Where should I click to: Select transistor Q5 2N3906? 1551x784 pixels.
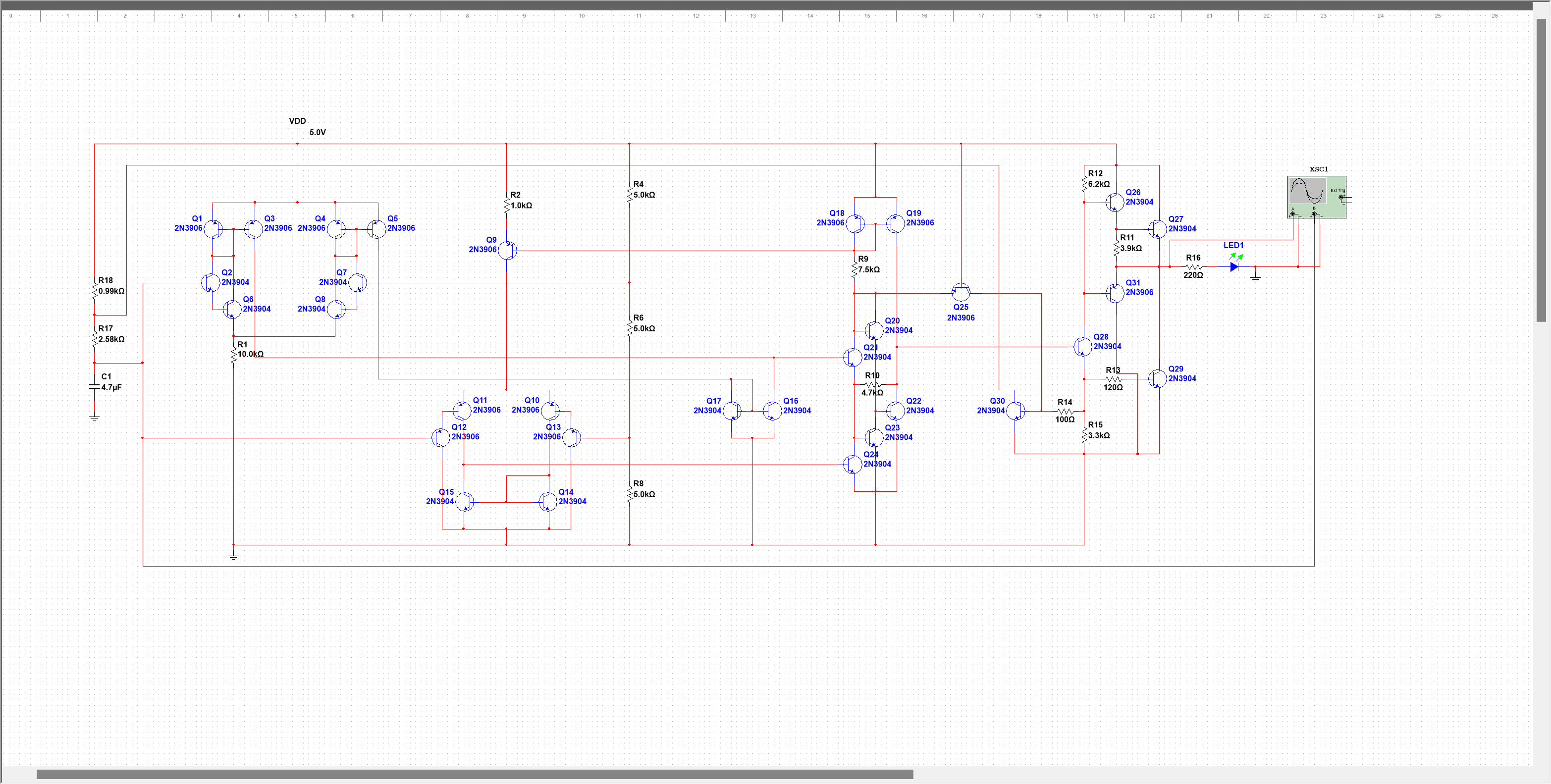coord(376,229)
